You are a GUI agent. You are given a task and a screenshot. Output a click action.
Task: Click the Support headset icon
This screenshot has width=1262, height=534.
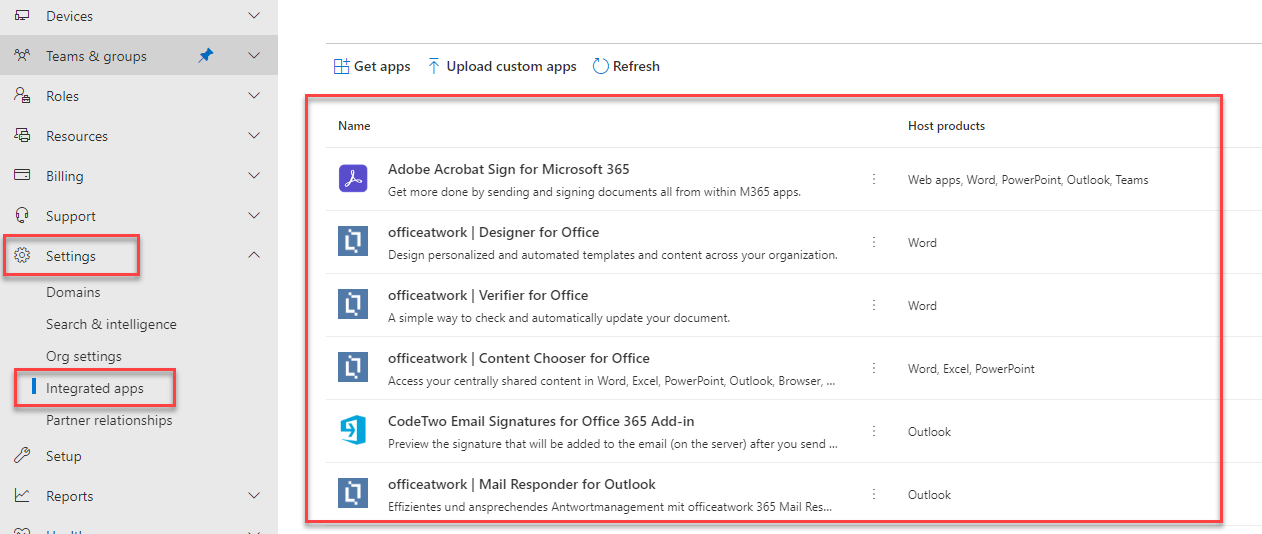pyautogui.click(x=22, y=216)
